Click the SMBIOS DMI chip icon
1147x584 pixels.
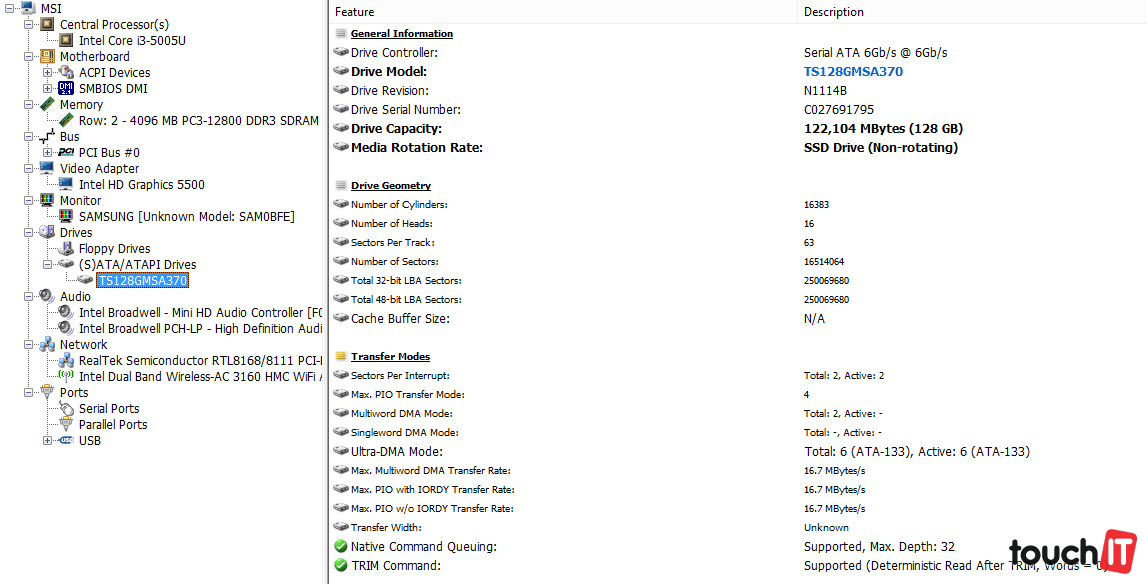point(66,89)
